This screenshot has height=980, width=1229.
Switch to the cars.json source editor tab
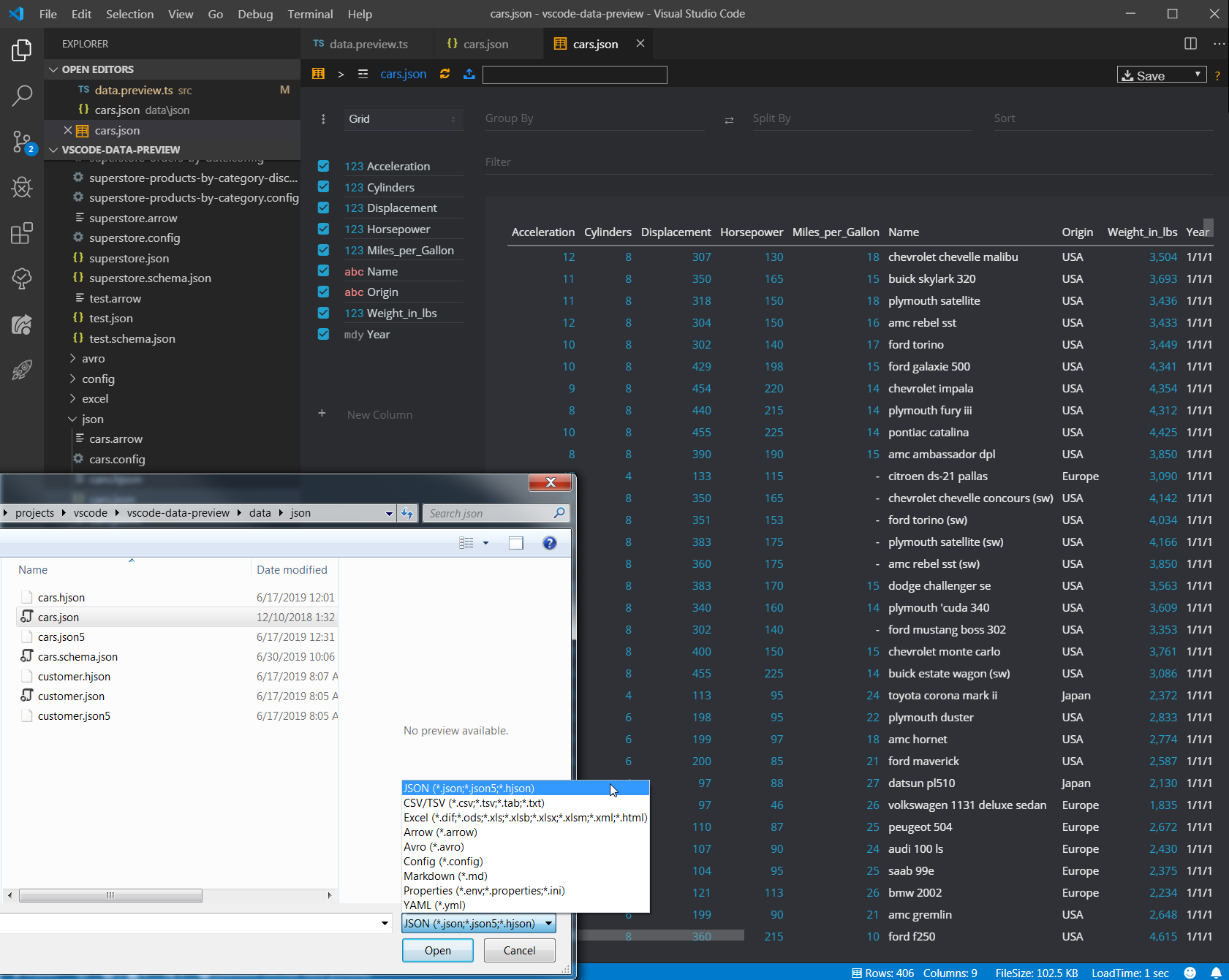[485, 44]
